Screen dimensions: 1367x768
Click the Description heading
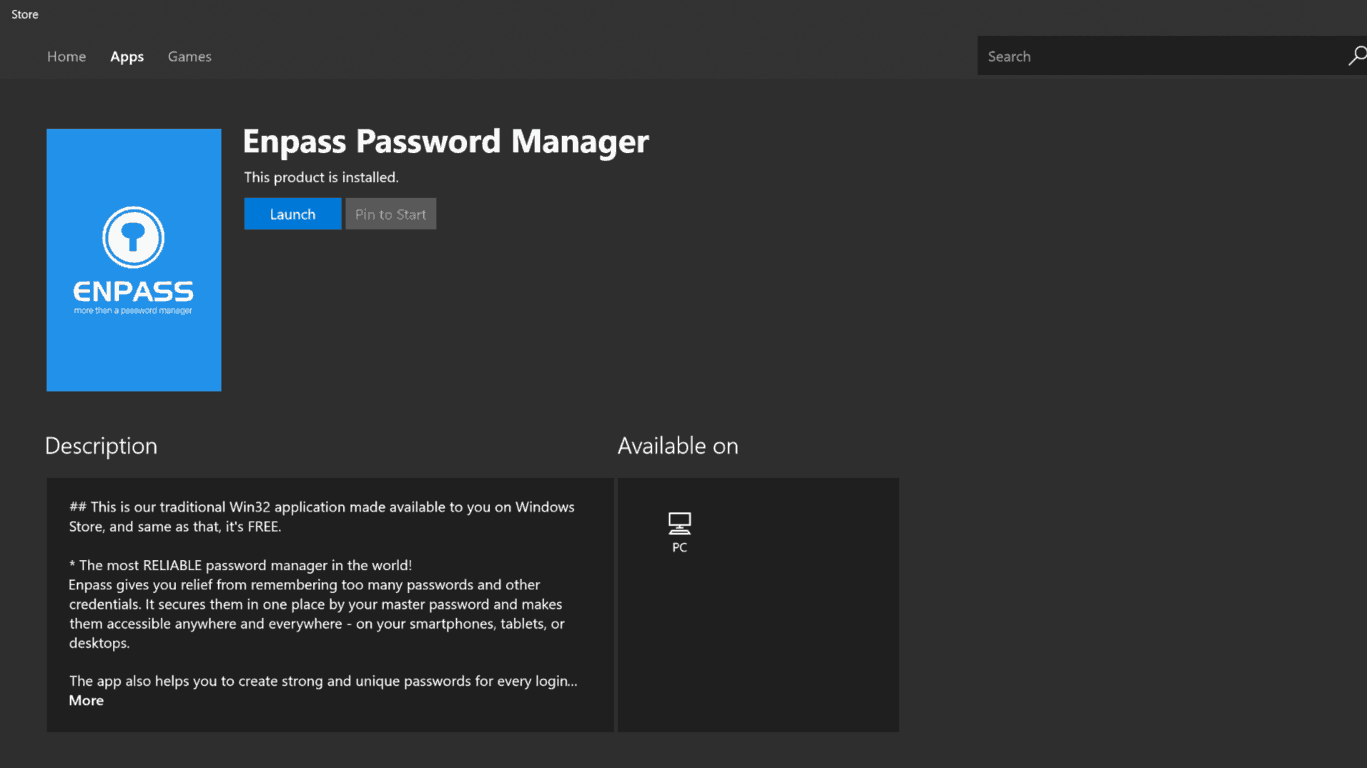[101, 446]
